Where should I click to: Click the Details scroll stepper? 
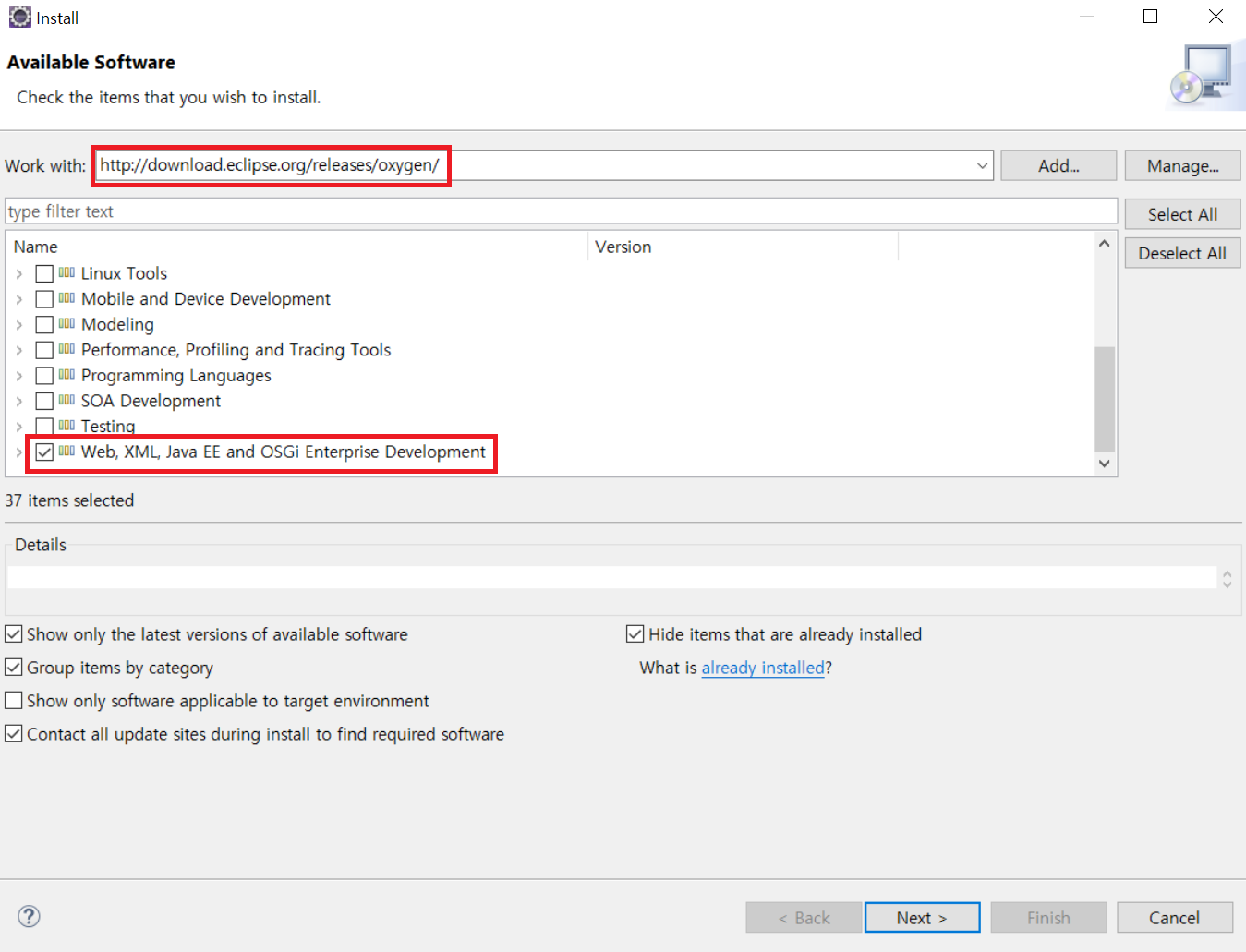[1228, 579]
